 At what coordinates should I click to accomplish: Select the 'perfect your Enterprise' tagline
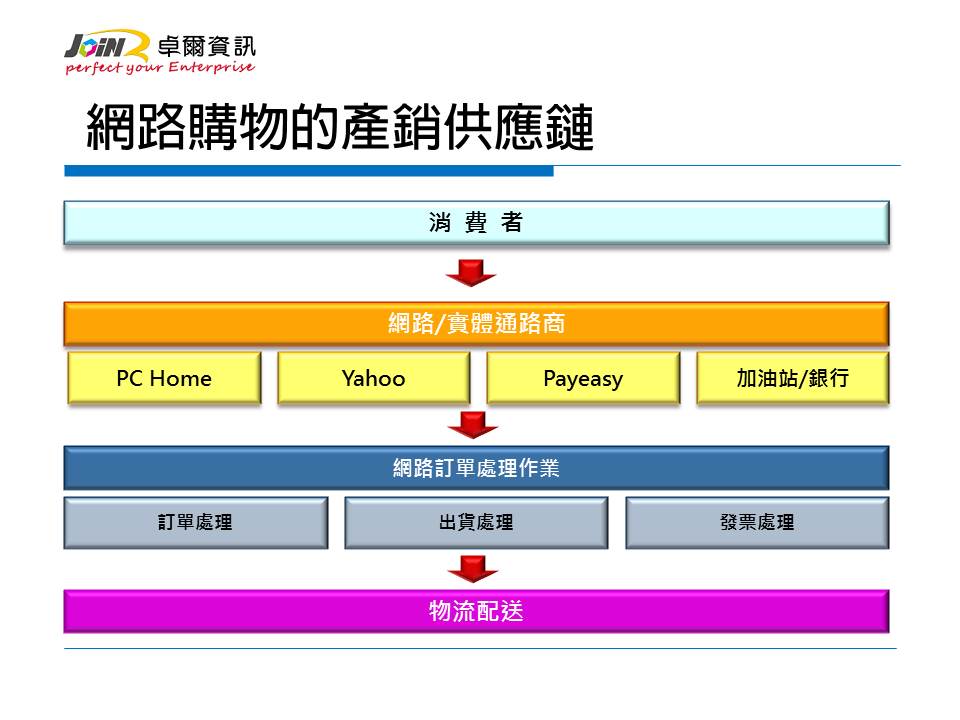tap(160, 68)
